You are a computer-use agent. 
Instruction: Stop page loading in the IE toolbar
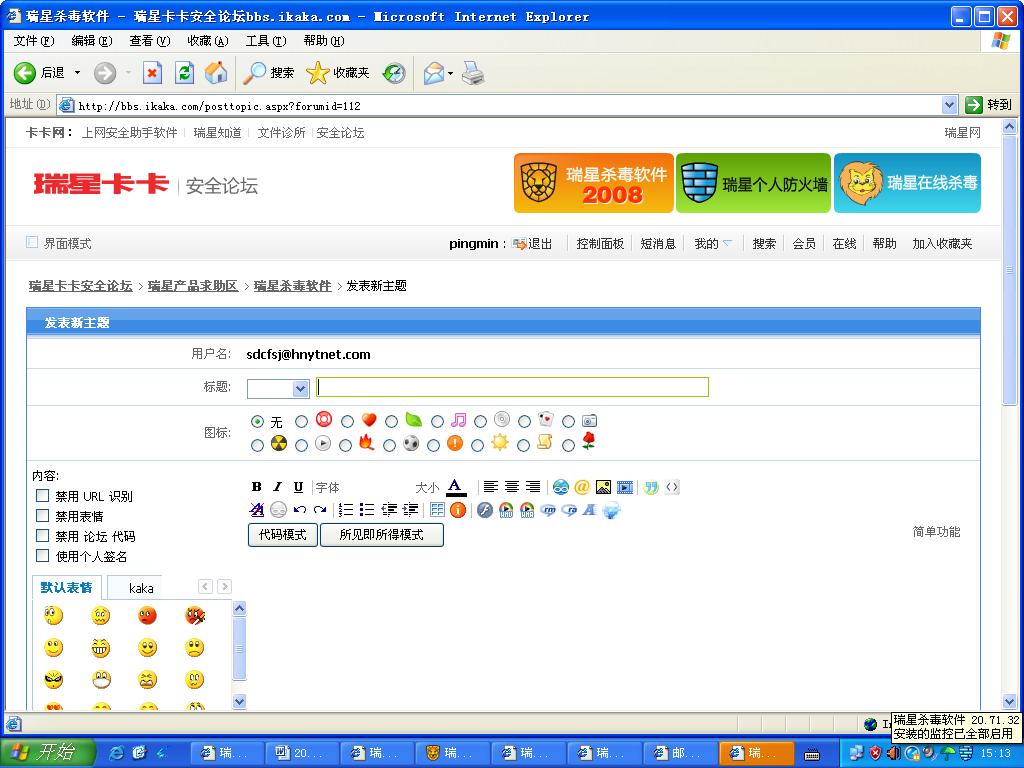pos(152,72)
